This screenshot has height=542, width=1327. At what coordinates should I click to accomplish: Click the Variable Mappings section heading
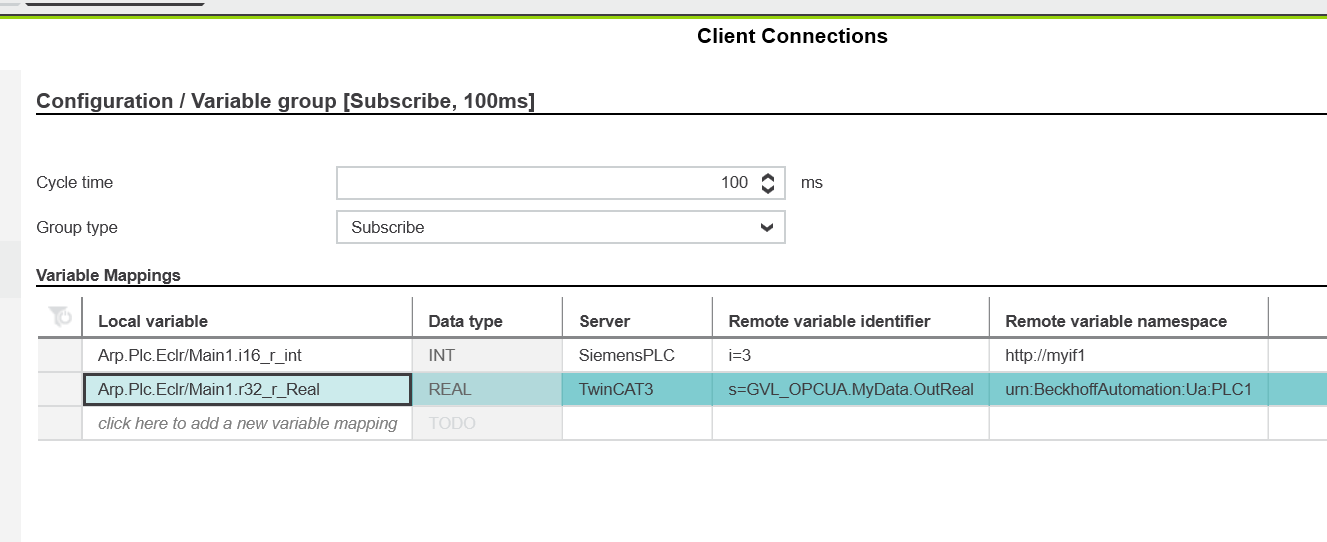pos(108,274)
